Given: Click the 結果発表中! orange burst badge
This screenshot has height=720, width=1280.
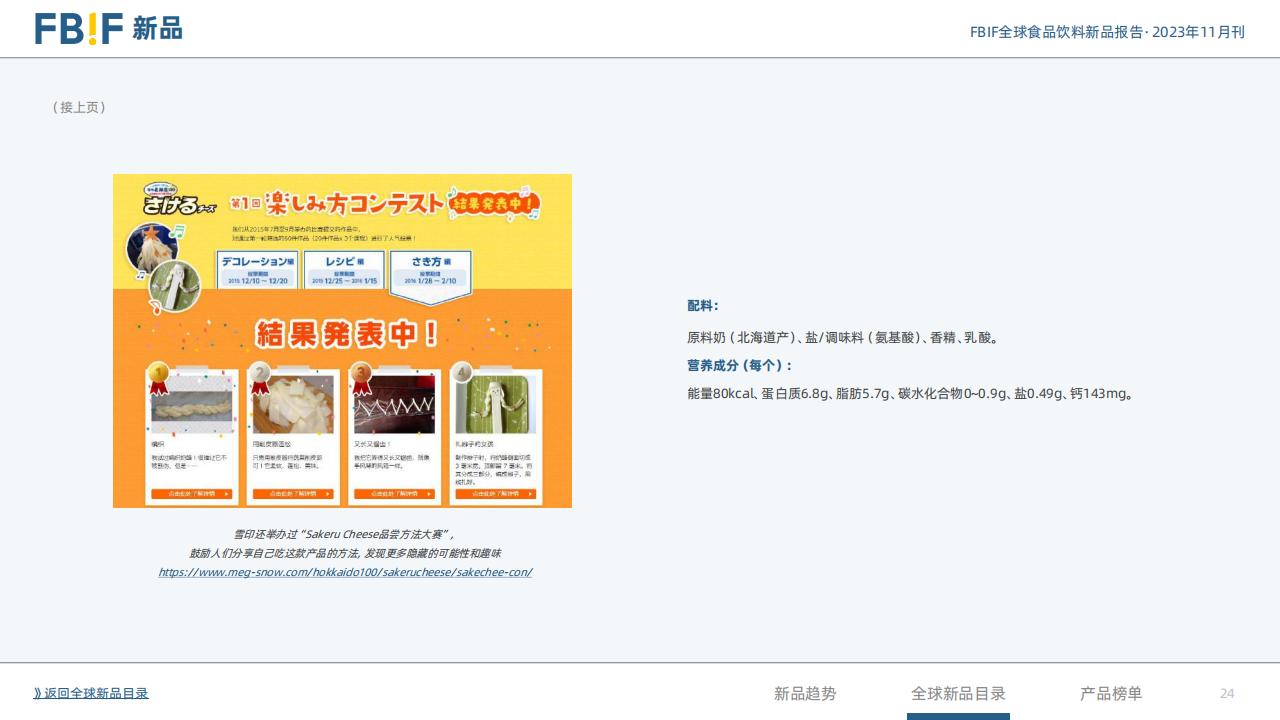Looking at the screenshot, I should (494, 202).
